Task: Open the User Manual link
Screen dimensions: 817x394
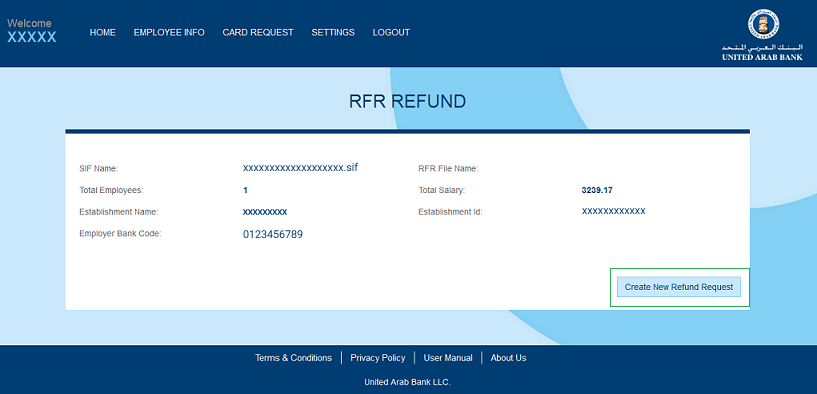Action: pos(448,358)
